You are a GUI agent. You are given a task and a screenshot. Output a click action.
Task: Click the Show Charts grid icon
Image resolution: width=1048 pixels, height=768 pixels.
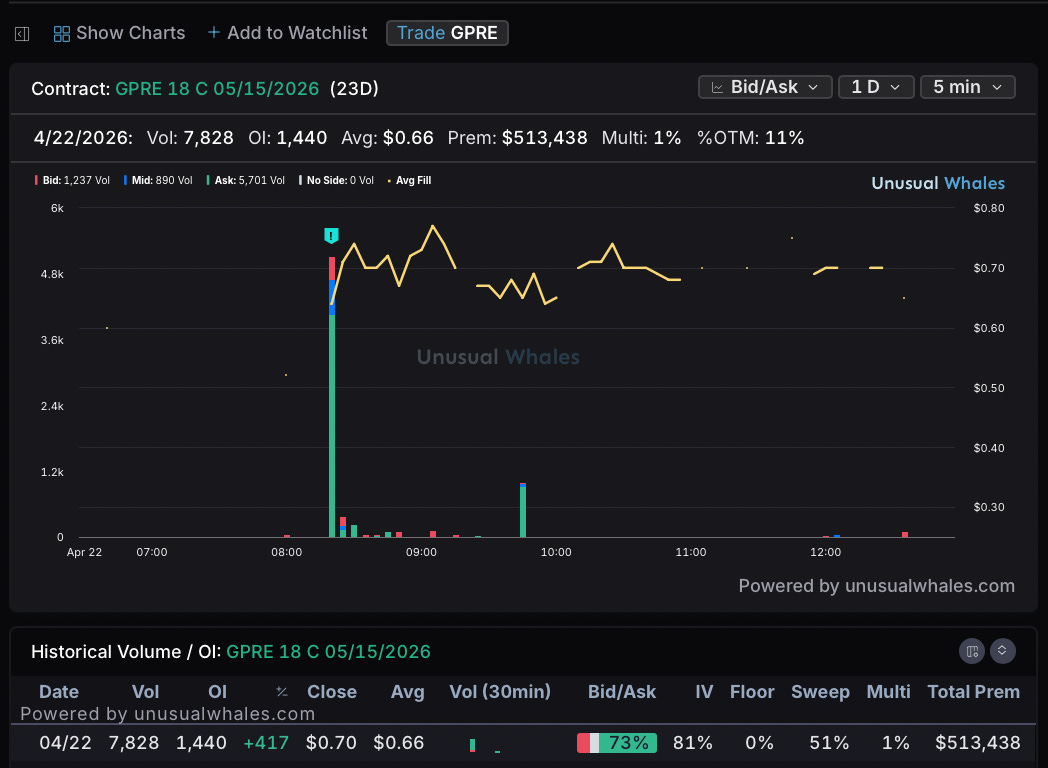point(61,33)
